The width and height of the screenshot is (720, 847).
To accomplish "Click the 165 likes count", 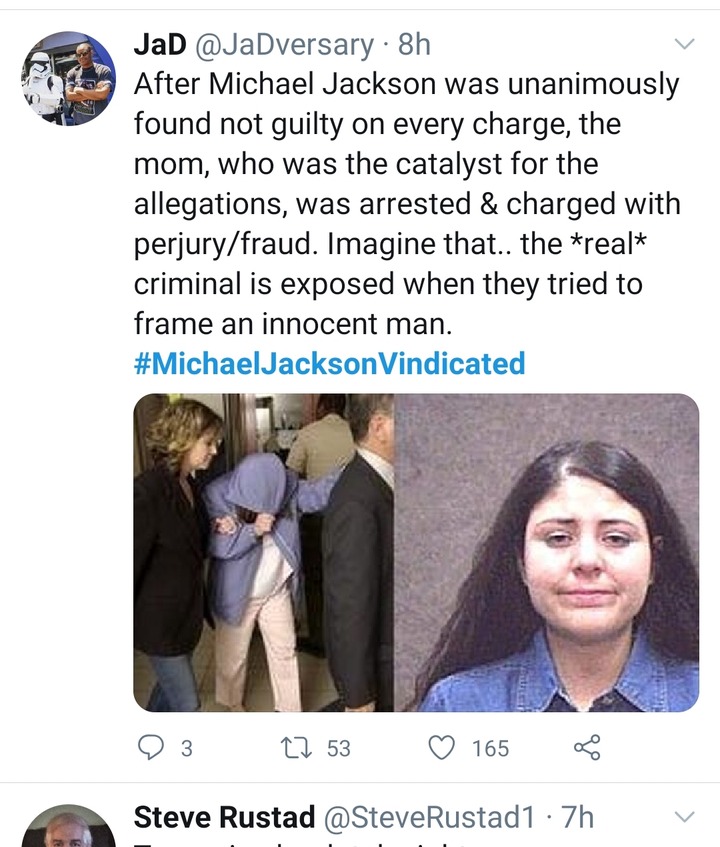I will (490, 749).
